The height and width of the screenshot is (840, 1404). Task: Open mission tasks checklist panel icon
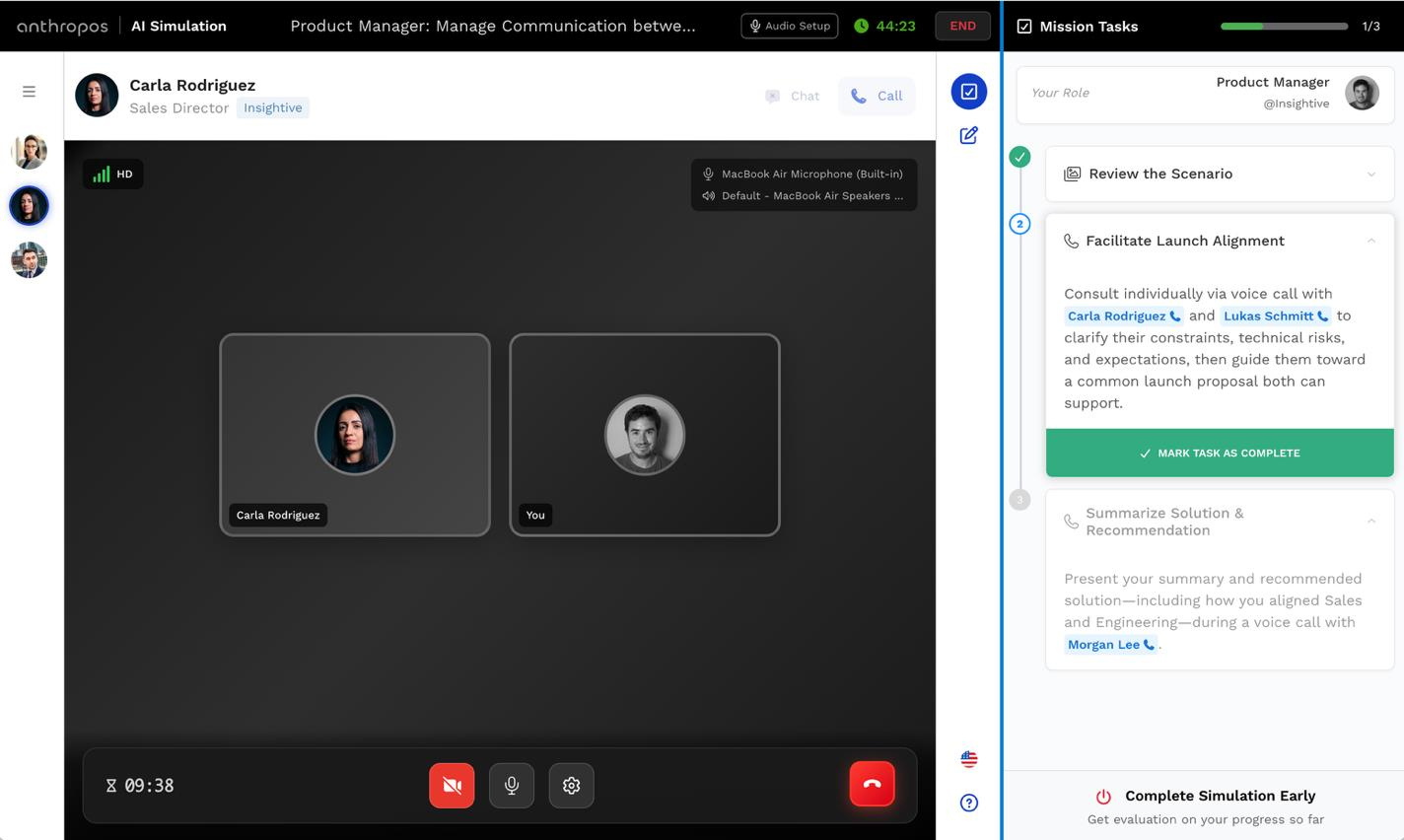tap(969, 92)
